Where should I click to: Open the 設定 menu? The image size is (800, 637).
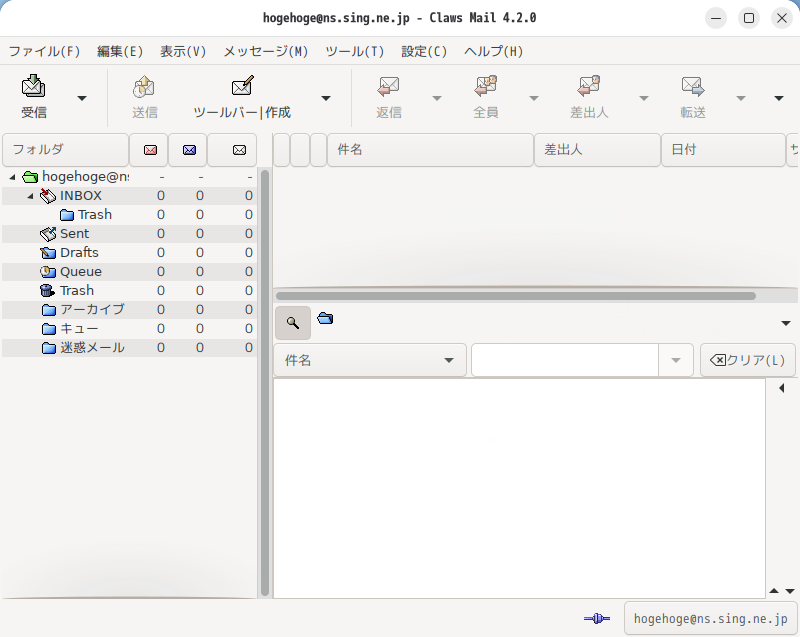click(423, 51)
